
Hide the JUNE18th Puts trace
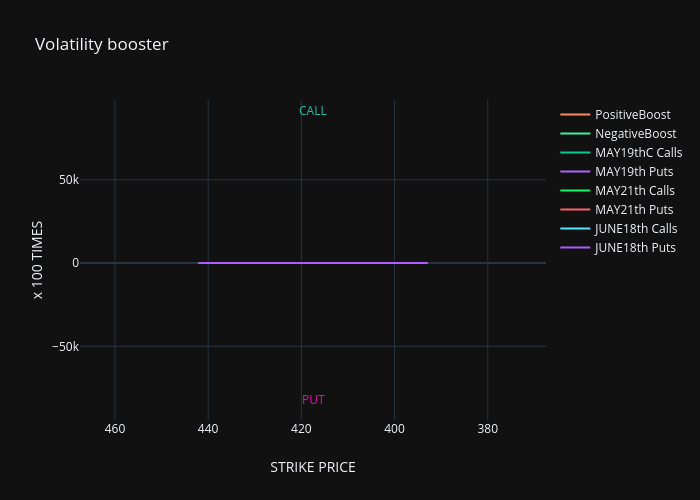[635, 248]
